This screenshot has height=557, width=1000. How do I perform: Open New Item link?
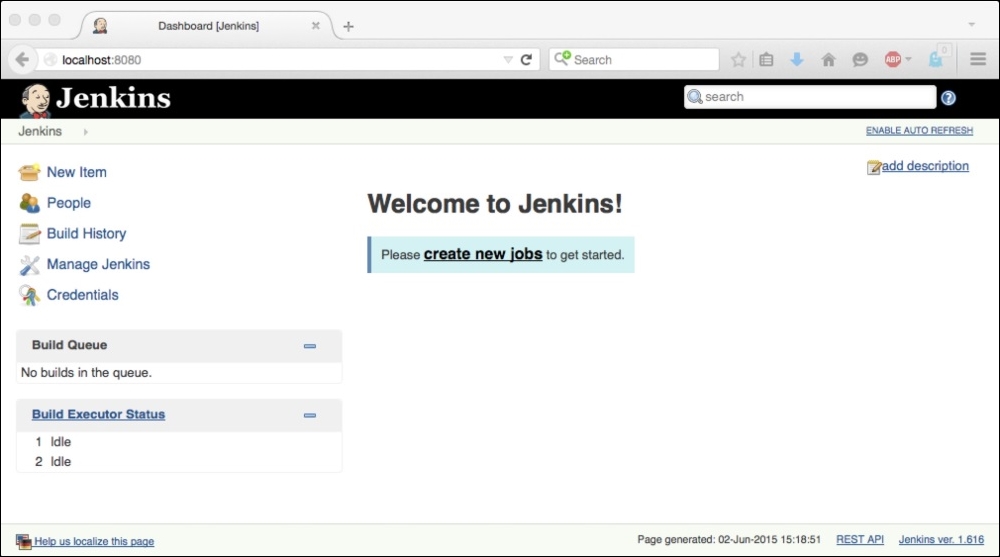click(x=77, y=172)
